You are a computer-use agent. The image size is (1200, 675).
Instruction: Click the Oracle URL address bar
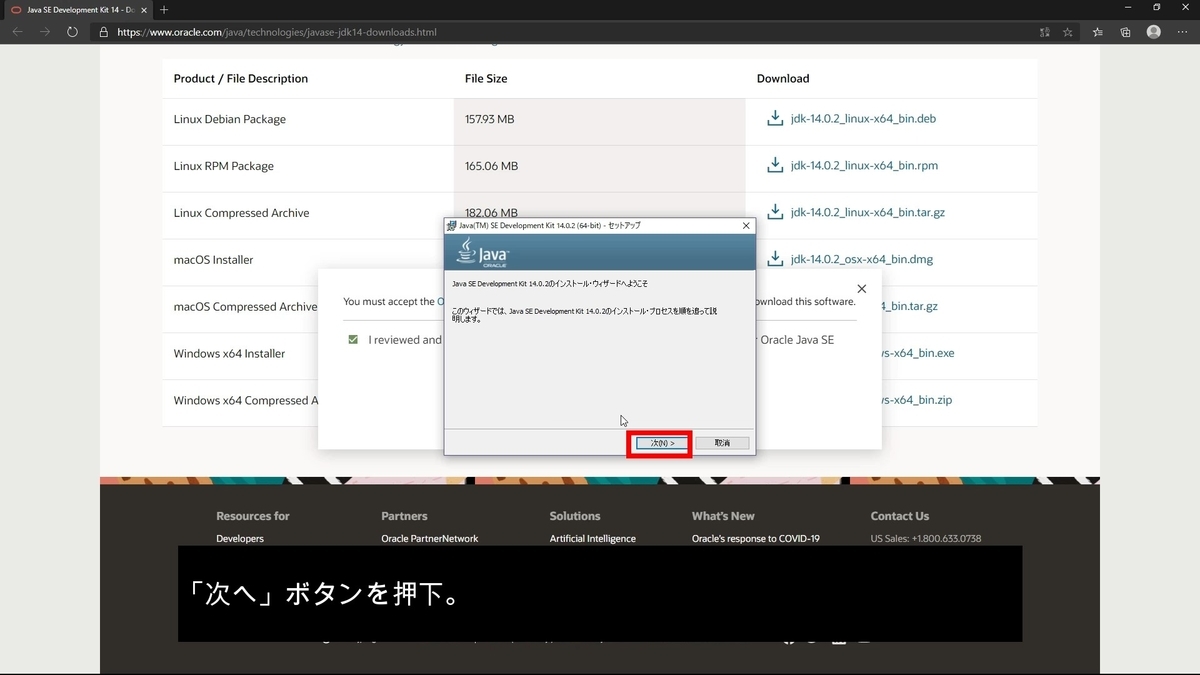click(x=560, y=32)
